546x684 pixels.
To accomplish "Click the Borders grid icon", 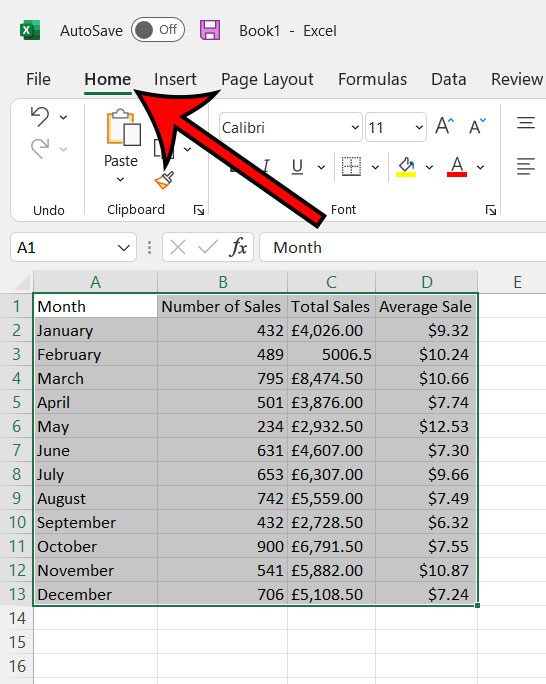I will [351, 167].
